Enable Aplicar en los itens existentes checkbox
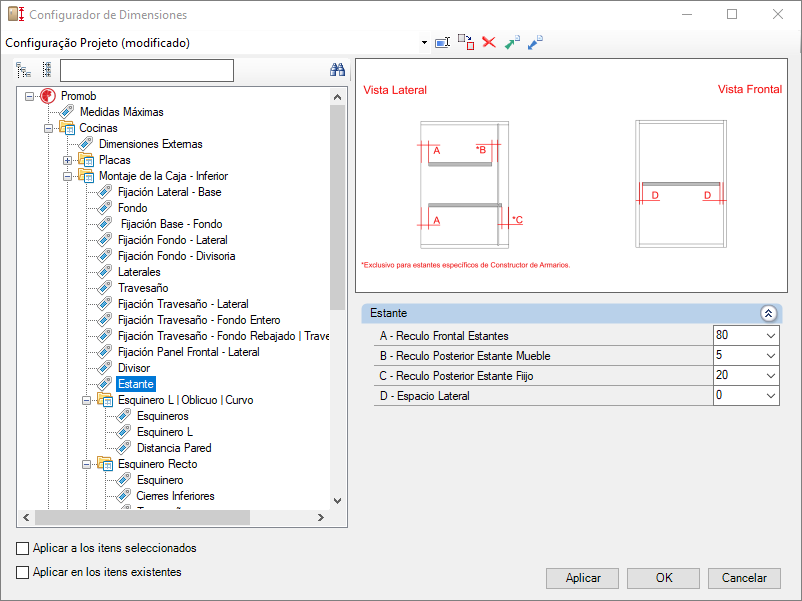Image resolution: width=802 pixels, height=601 pixels. (x=23, y=572)
